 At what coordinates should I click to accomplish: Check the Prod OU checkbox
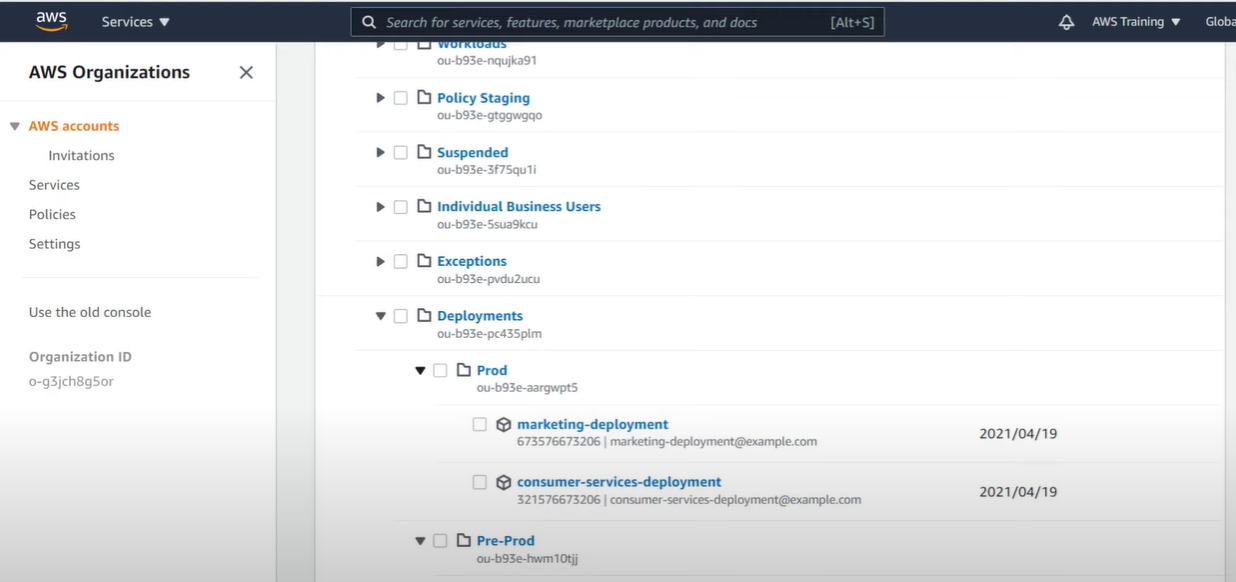(x=440, y=371)
